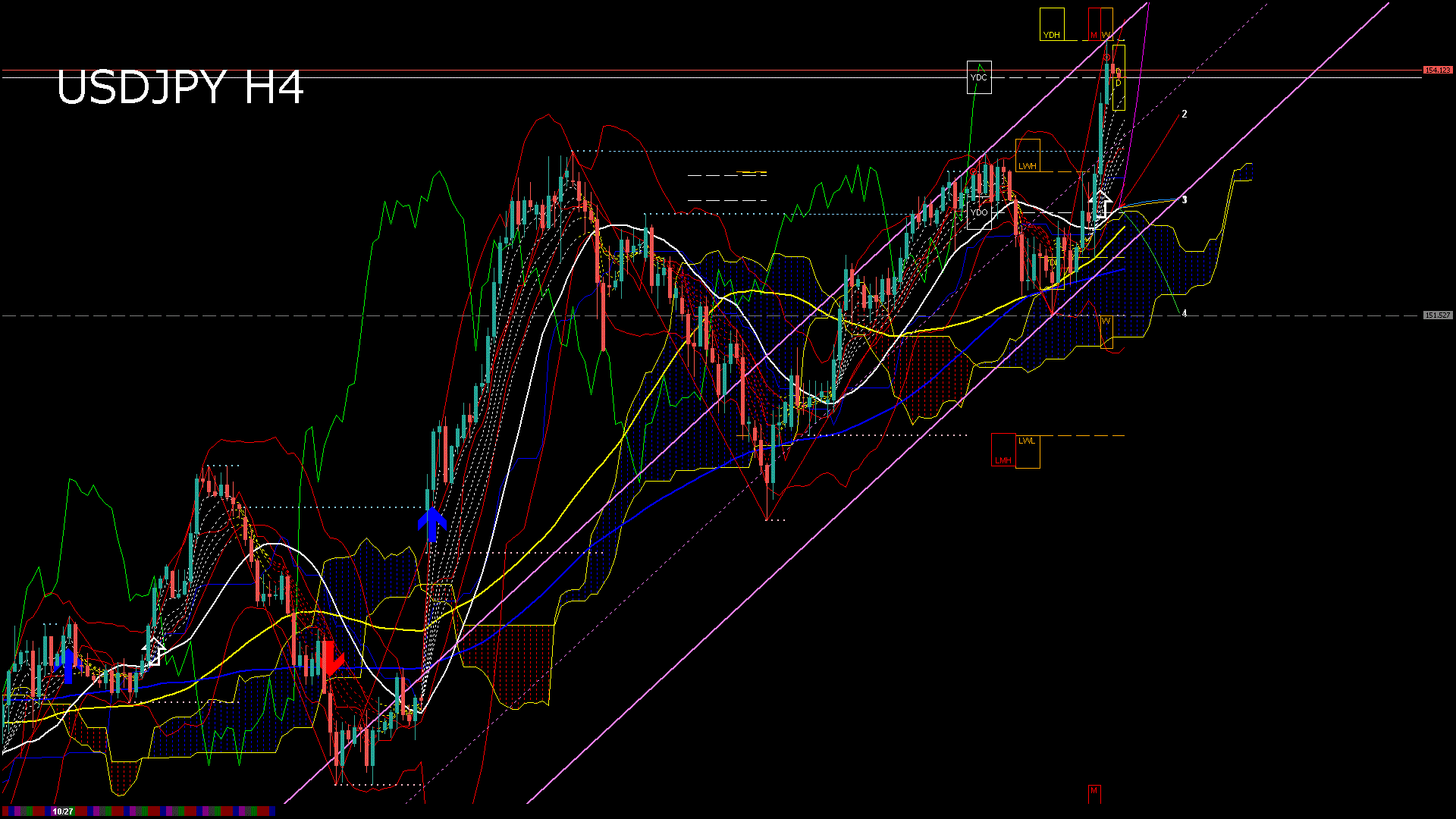1456x819 pixels.
Task: Click the red LMH monthly-high label box
Action: [x=1003, y=460]
